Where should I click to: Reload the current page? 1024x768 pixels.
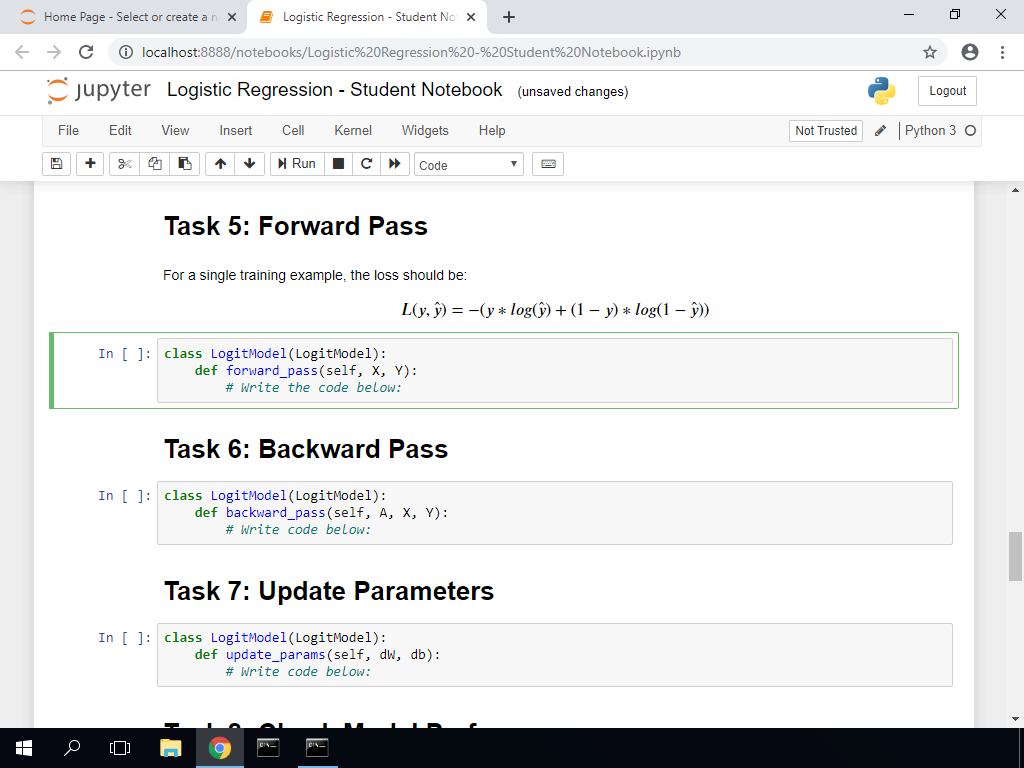pos(86,52)
